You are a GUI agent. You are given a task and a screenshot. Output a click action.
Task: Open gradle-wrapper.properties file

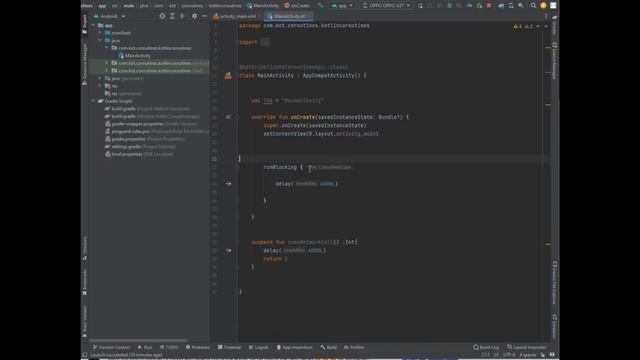point(151,124)
